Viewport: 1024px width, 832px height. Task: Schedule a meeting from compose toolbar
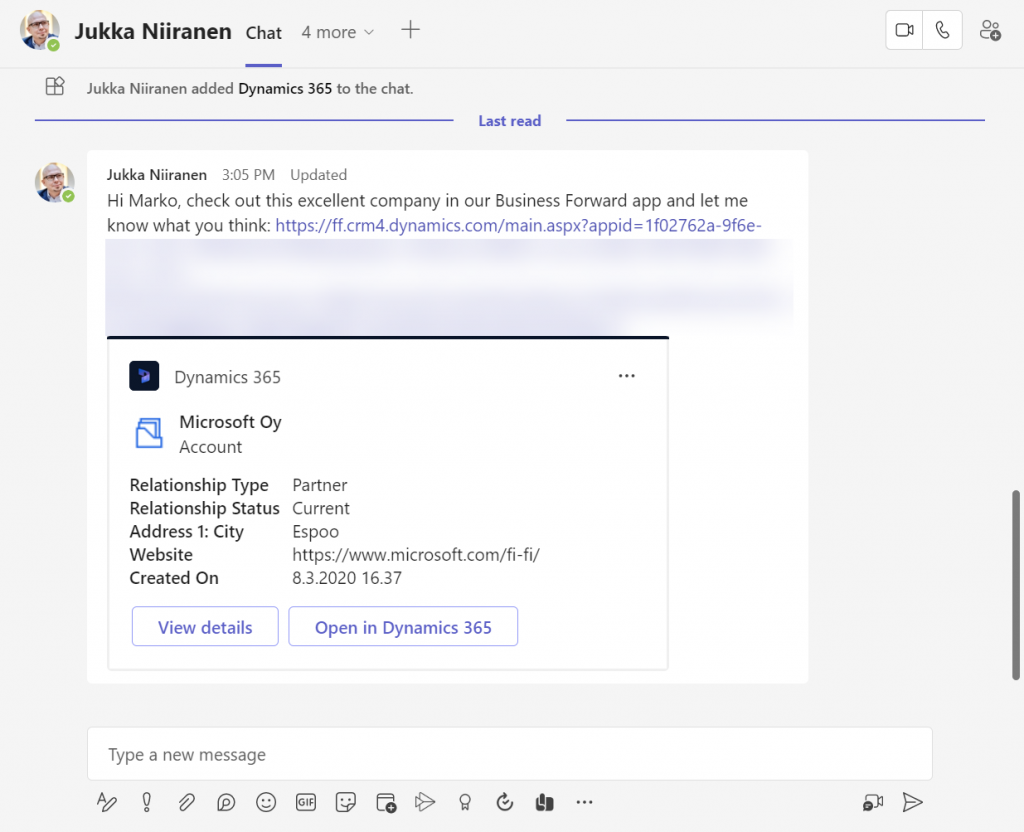point(386,802)
